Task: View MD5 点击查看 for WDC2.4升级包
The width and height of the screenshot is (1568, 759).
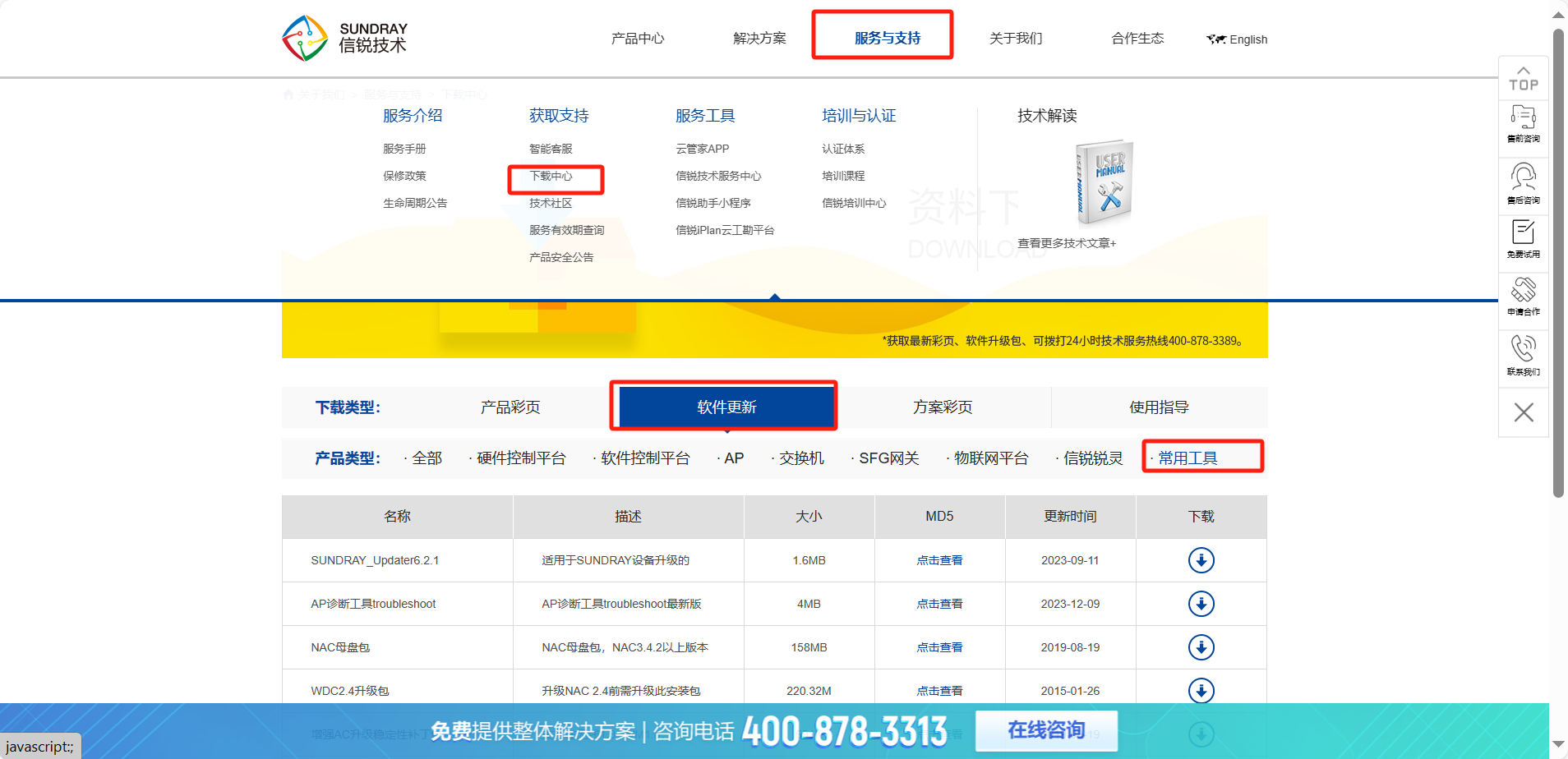Action: 939,691
